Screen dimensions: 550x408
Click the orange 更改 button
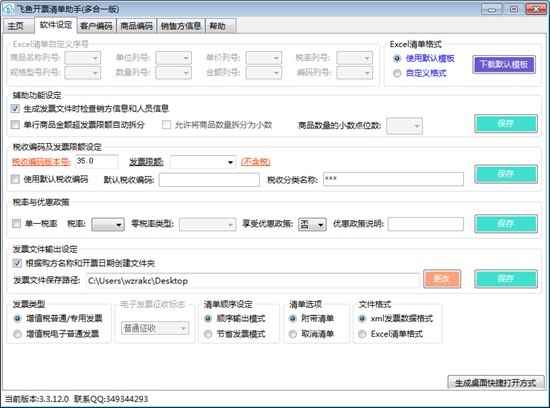click(x=442, y=279)
